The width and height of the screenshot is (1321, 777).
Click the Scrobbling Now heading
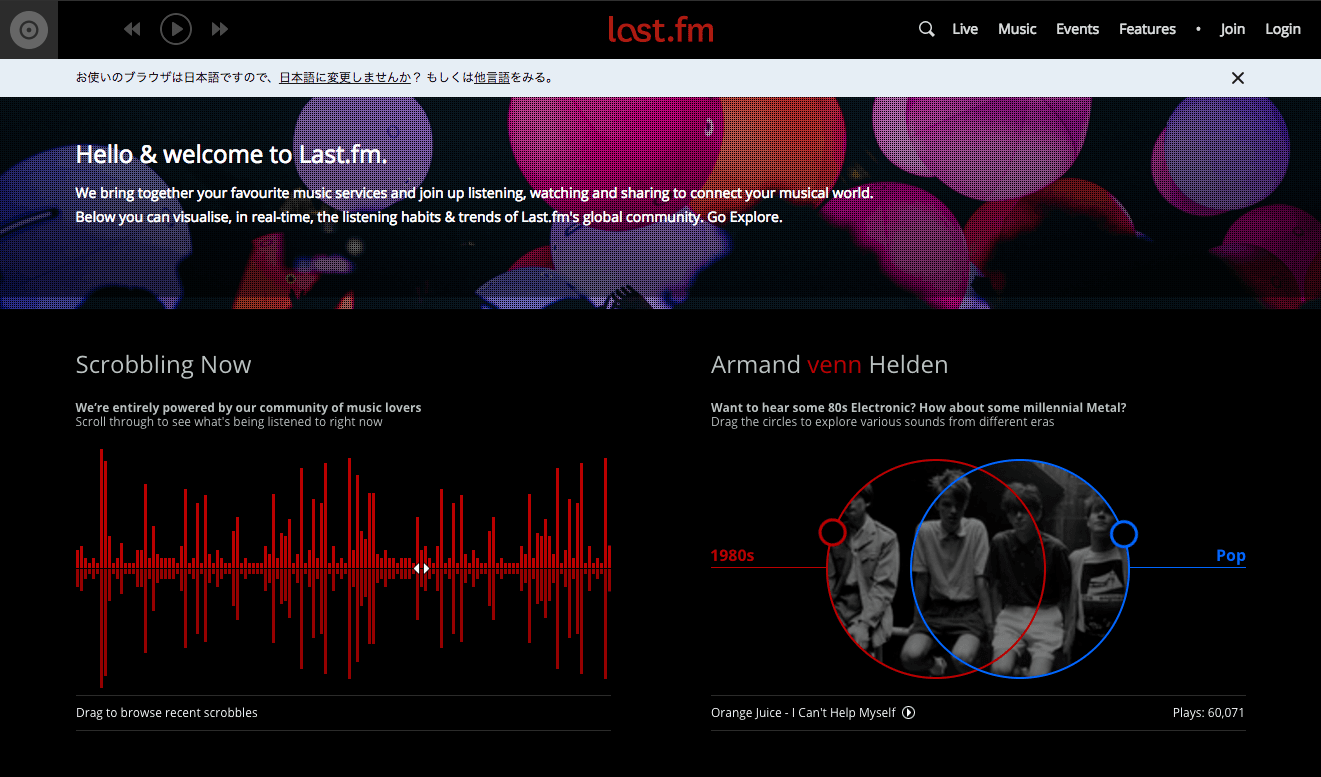click(x=164, y=365)
